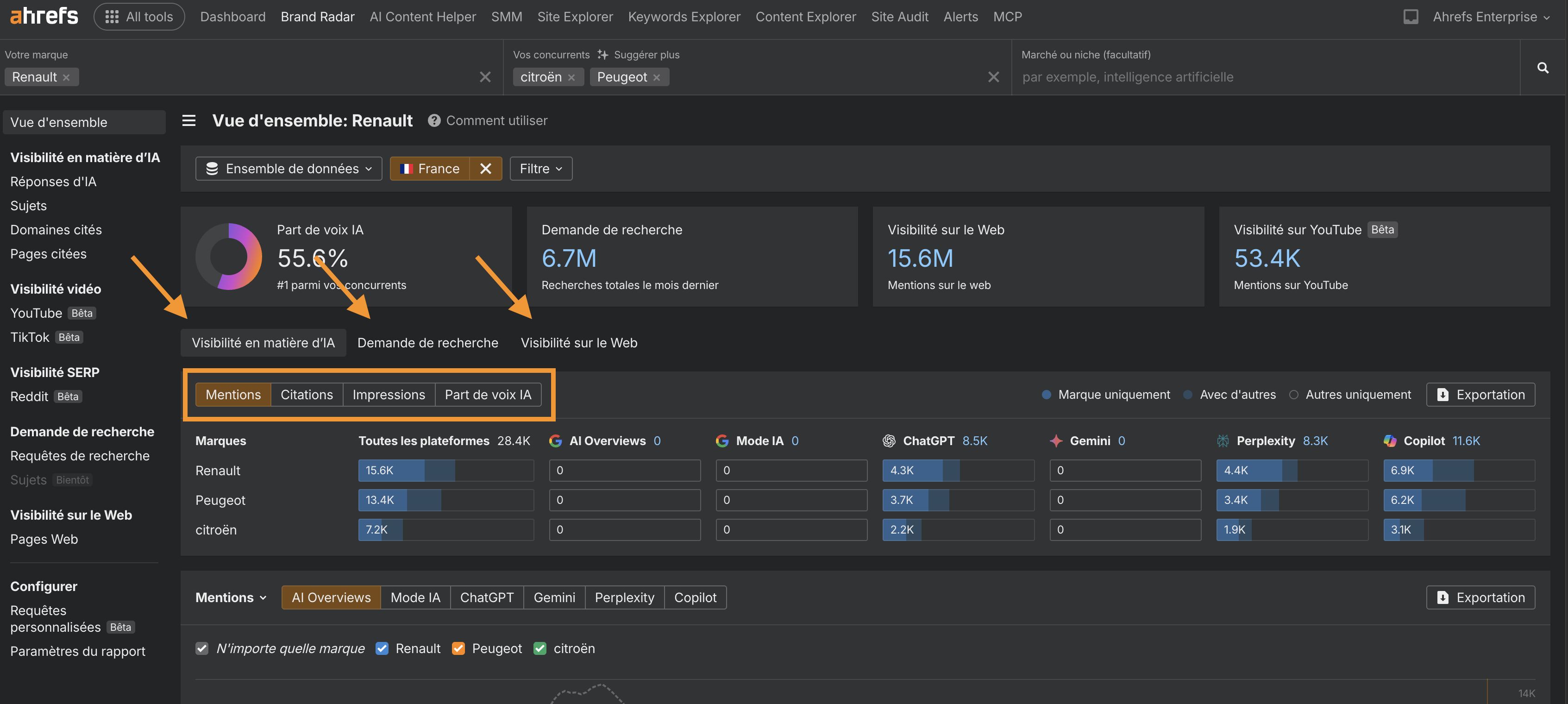The image size is (1568, 704).
Task: Open the Filtre dropdown
Action: tap(540, 168)
